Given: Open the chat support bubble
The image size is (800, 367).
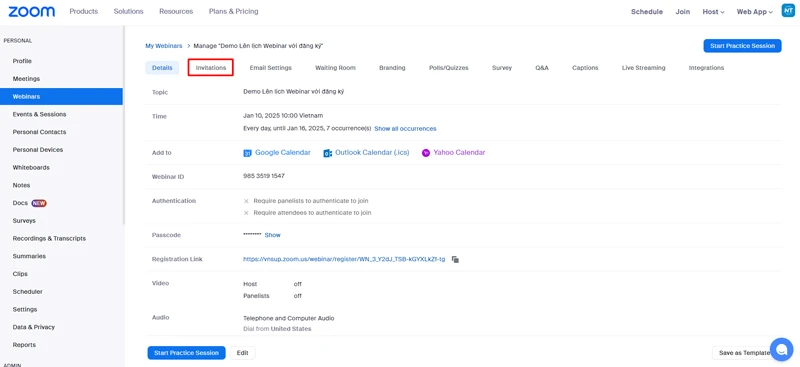Looking at the screenshot, I should [x=781, y=349].
